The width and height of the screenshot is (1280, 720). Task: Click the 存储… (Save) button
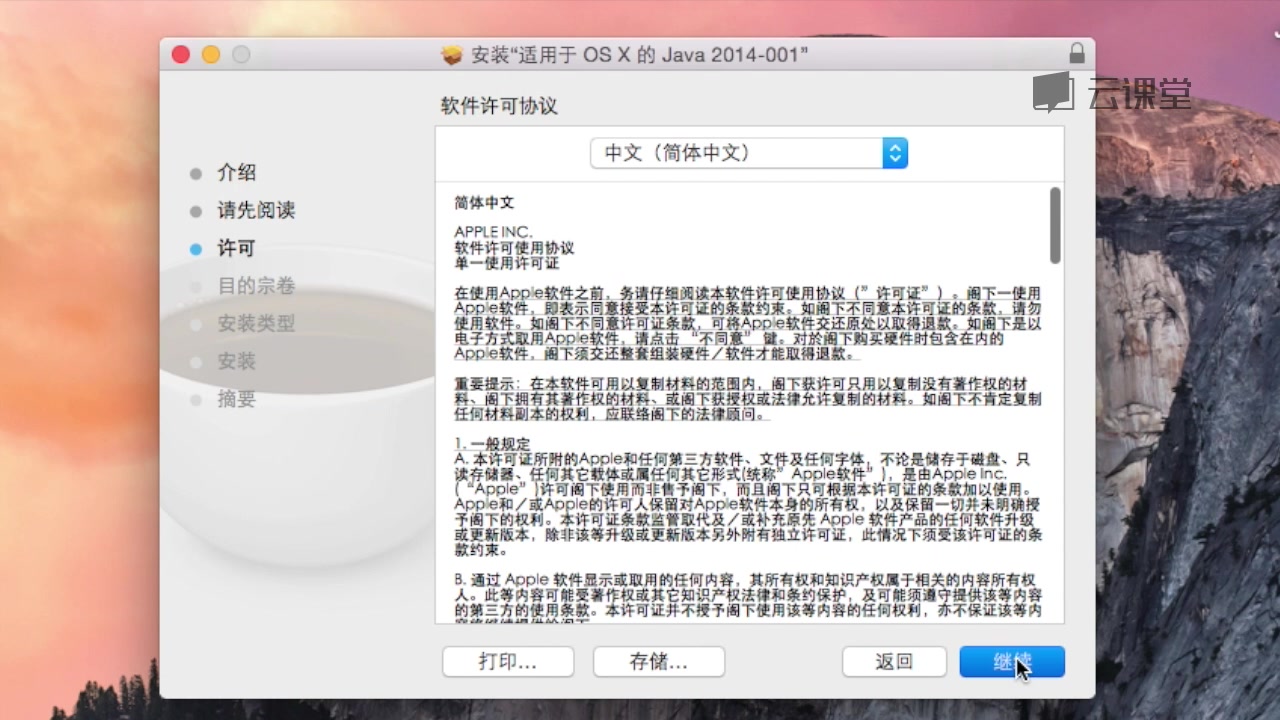(x=659, y=661)
